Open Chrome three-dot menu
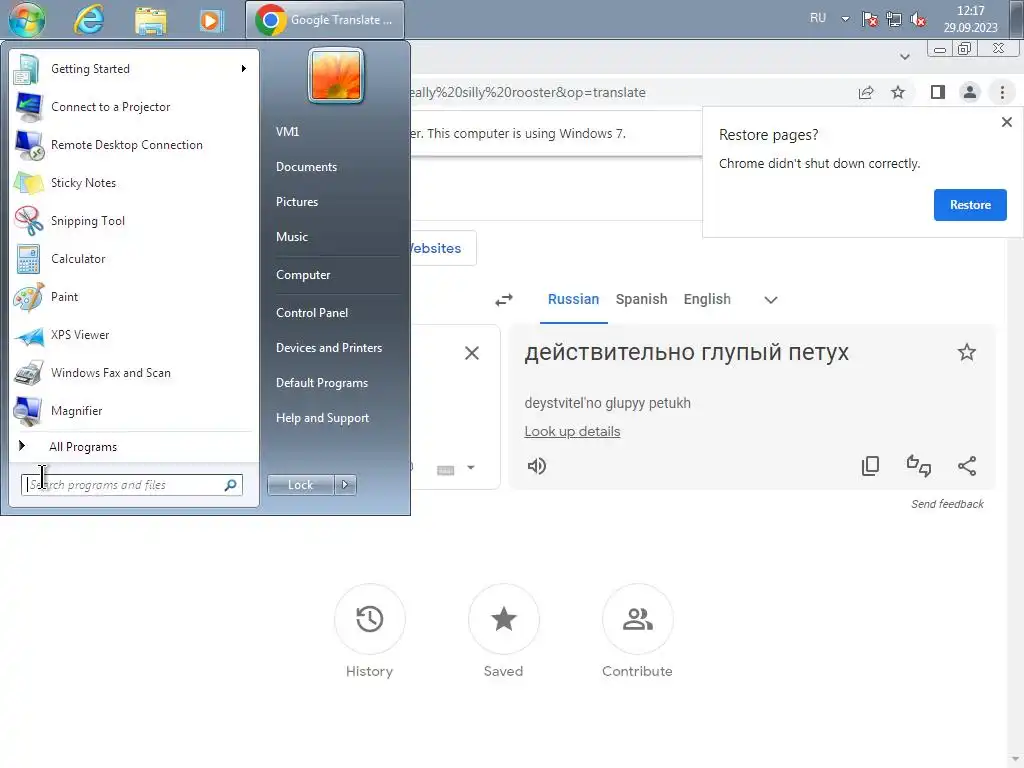This screenshot has height=768, width=1024. coord(1002,92)
